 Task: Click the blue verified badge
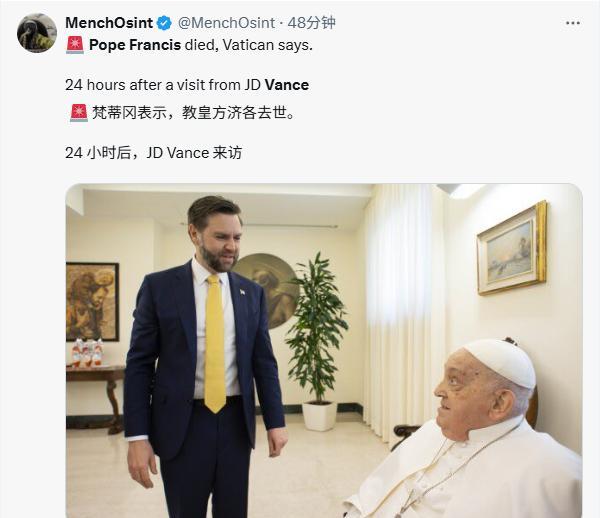[x=165, y=23]
